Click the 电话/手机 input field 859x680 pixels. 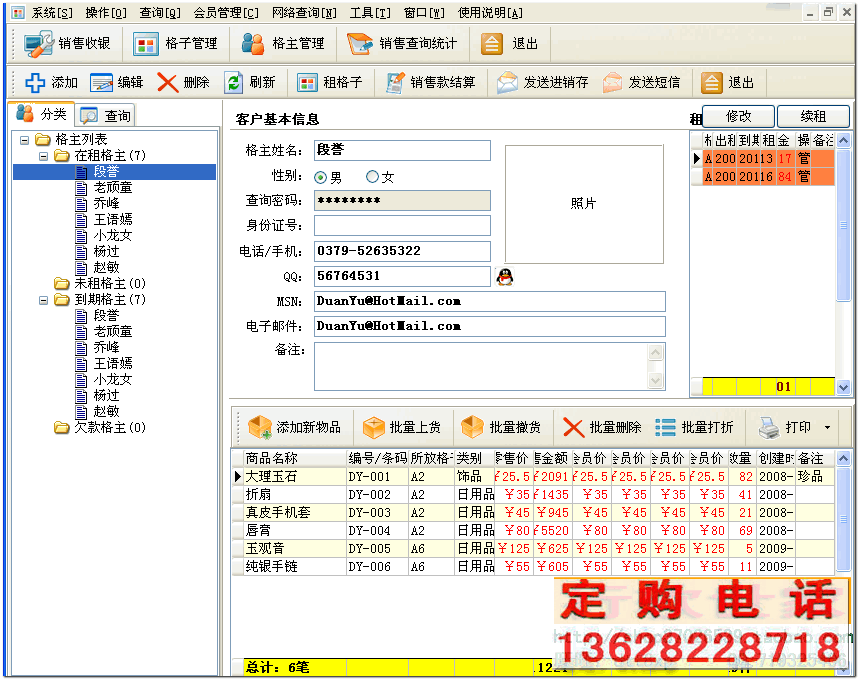[402, 252]
